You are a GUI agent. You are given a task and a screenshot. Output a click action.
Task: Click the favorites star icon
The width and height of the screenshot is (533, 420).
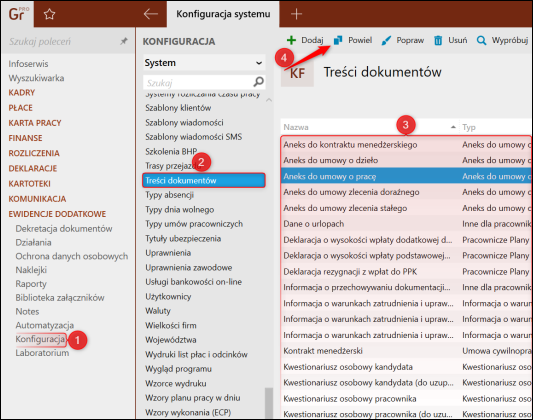(49, 14)
